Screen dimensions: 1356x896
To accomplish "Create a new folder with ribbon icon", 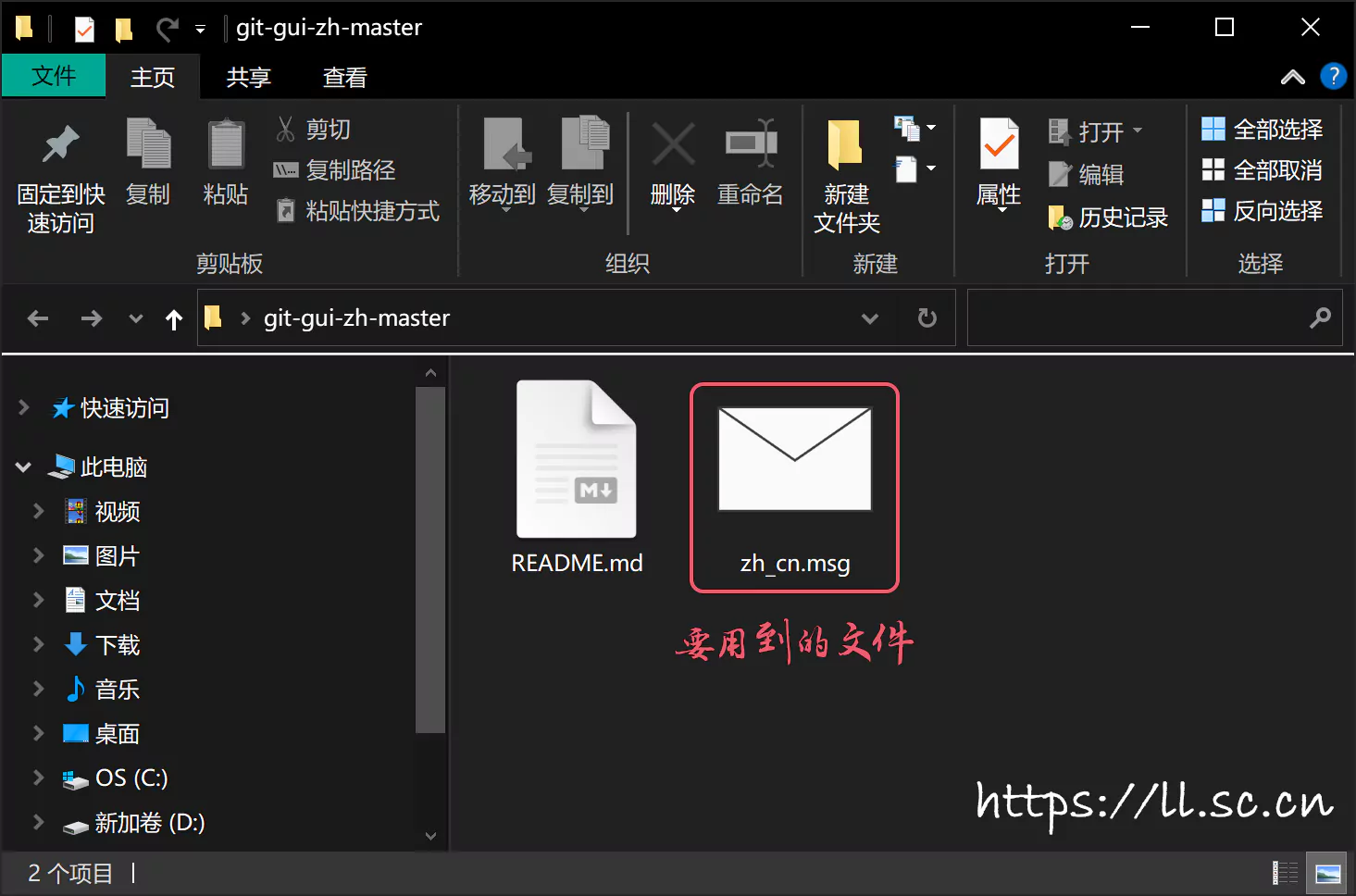I will tap(845, 144).
